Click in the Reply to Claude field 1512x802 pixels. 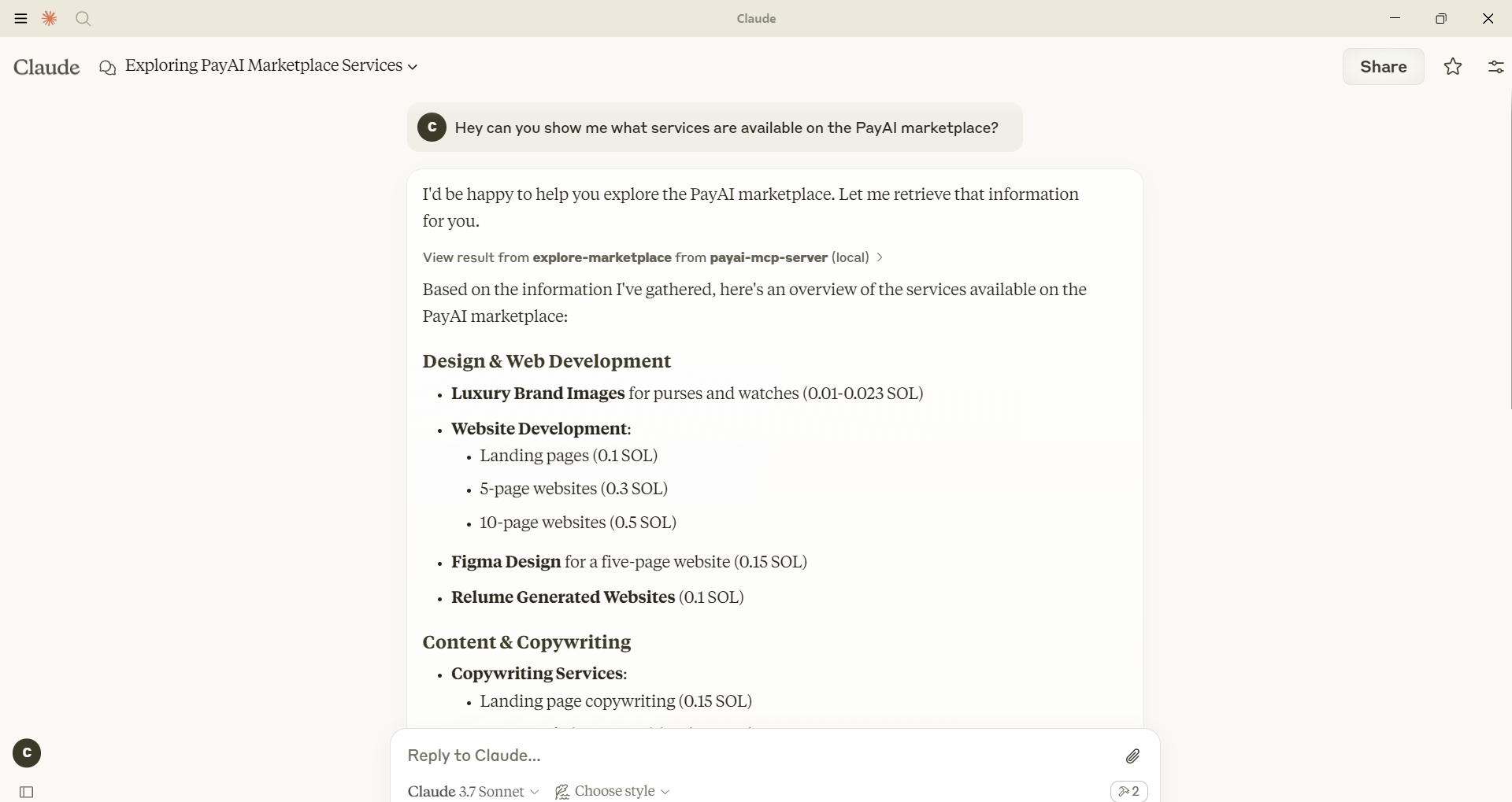point(756,756)
